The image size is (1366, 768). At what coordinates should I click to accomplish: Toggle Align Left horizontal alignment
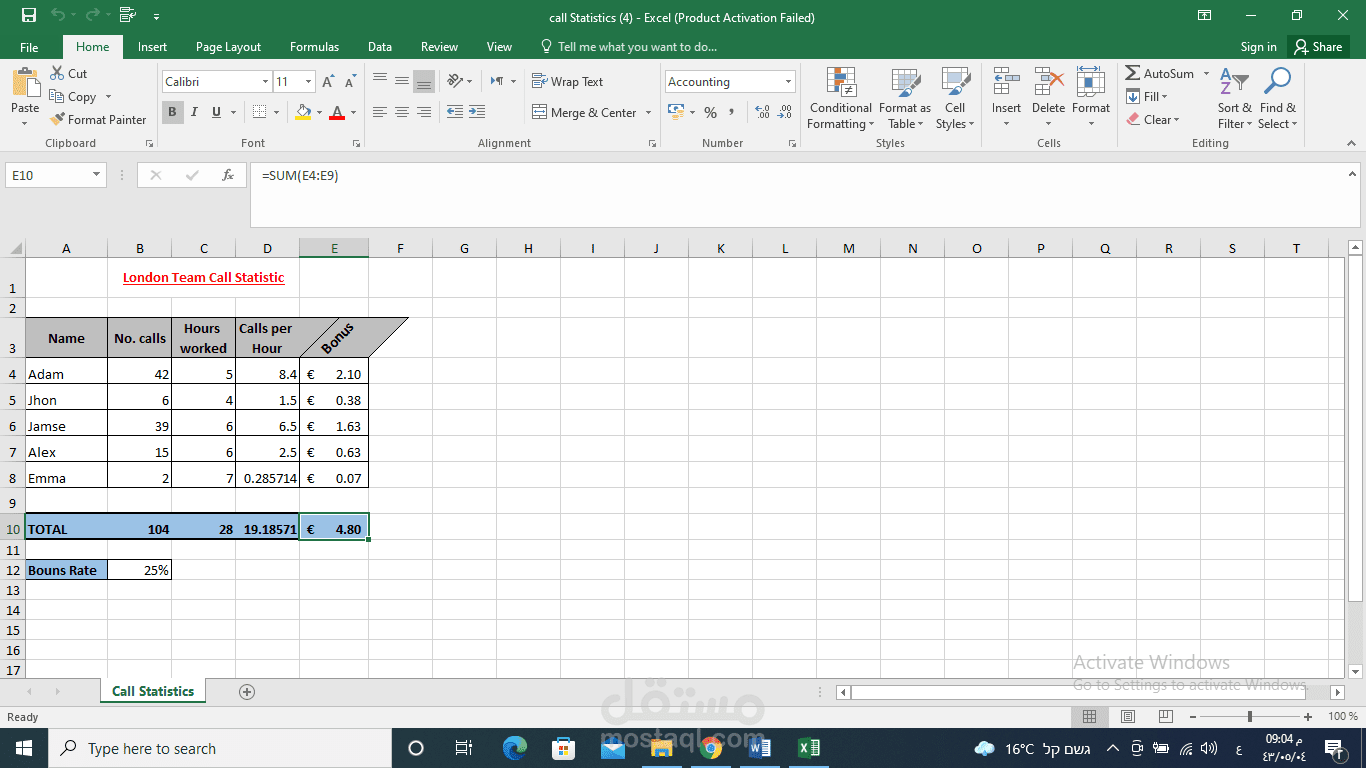(380, 112)
